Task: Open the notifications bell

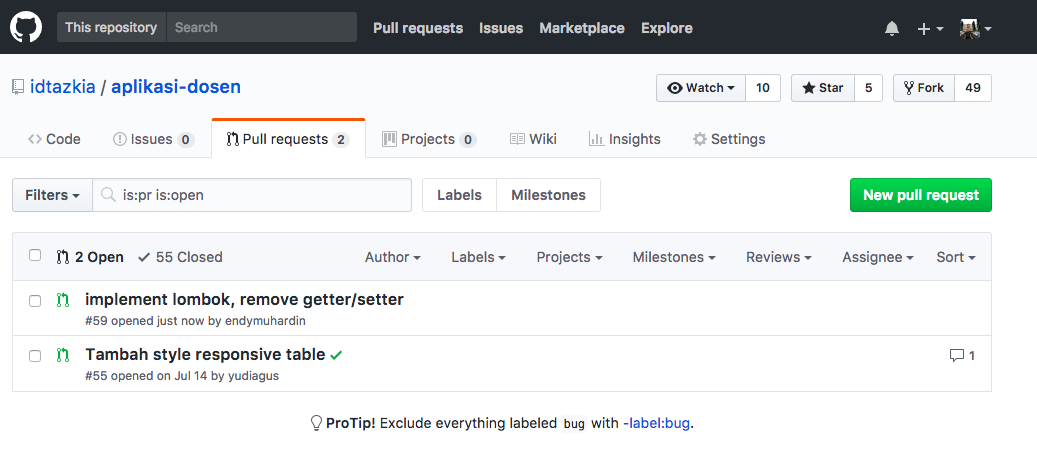Action: [x=892, y=28]
